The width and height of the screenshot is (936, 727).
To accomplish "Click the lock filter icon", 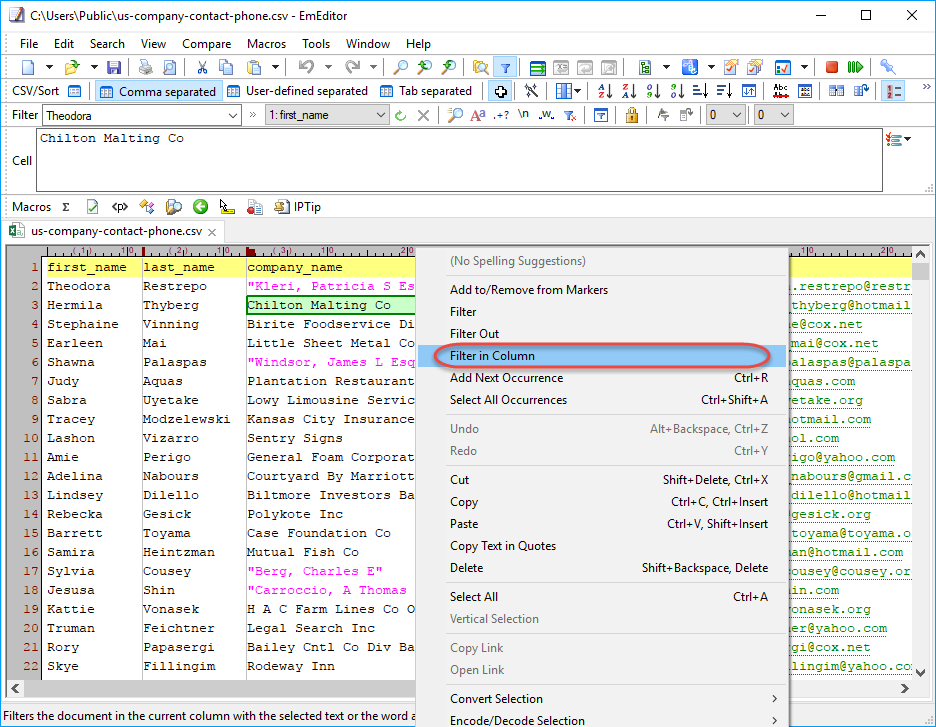I will 632,115.
